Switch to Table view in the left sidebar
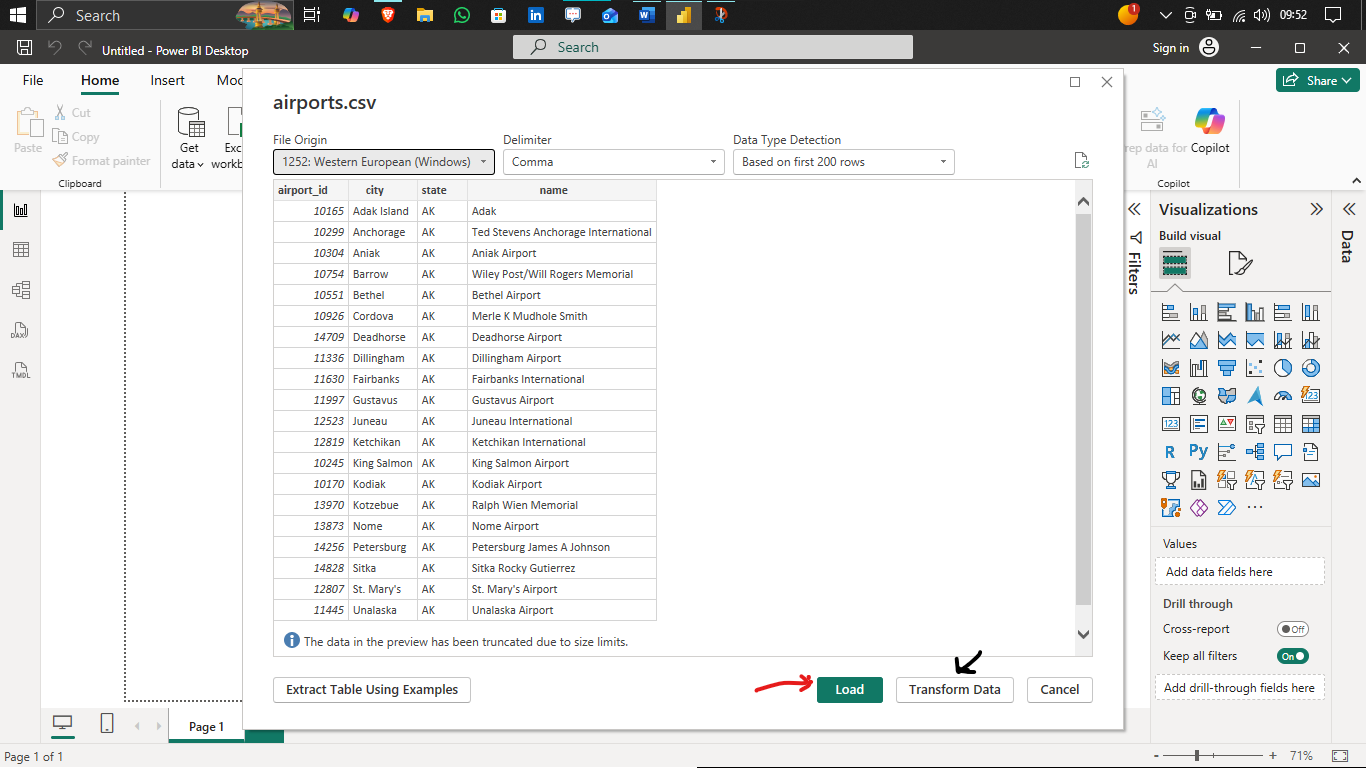 20,249
